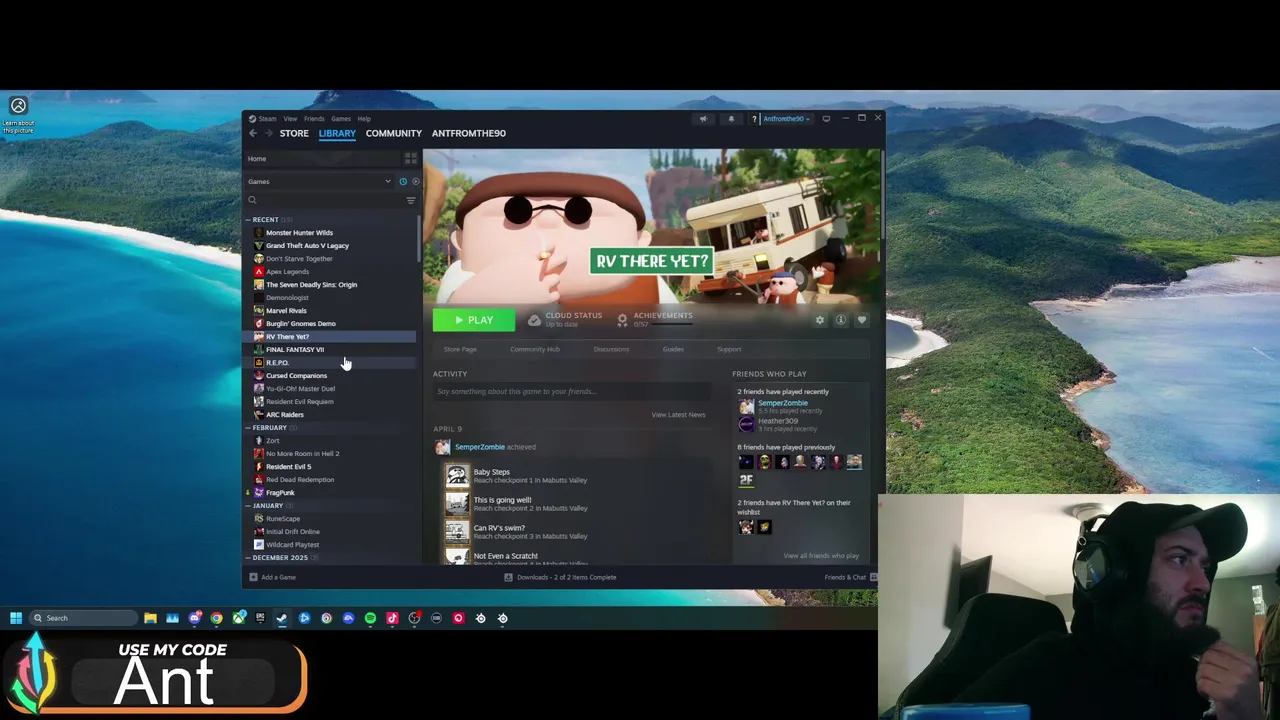Sort library by recent activity clock icon
This screenshot has height=720, width=1280.
pos(403,181)
